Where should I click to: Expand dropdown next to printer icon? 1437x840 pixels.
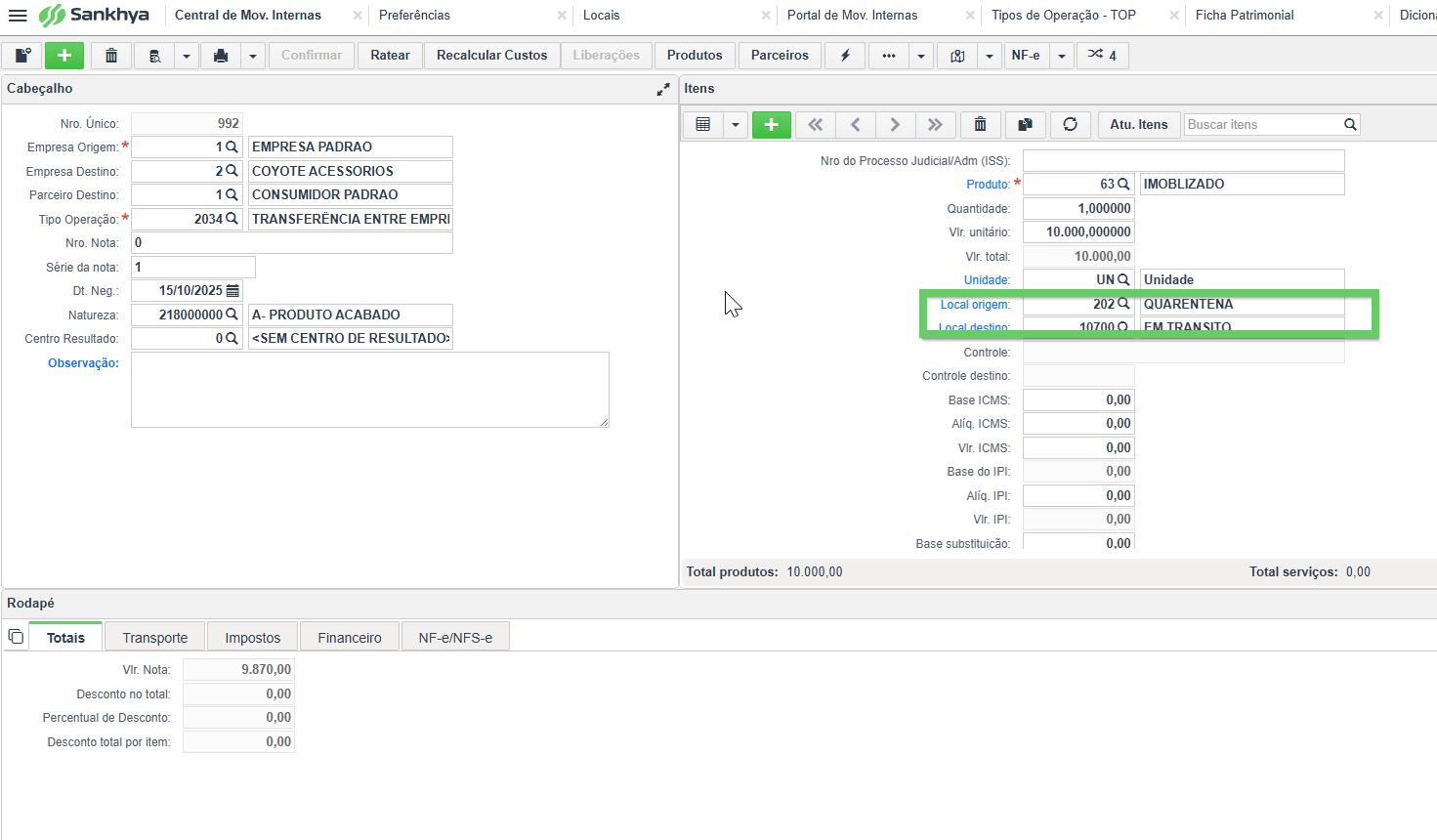point(253,56)
